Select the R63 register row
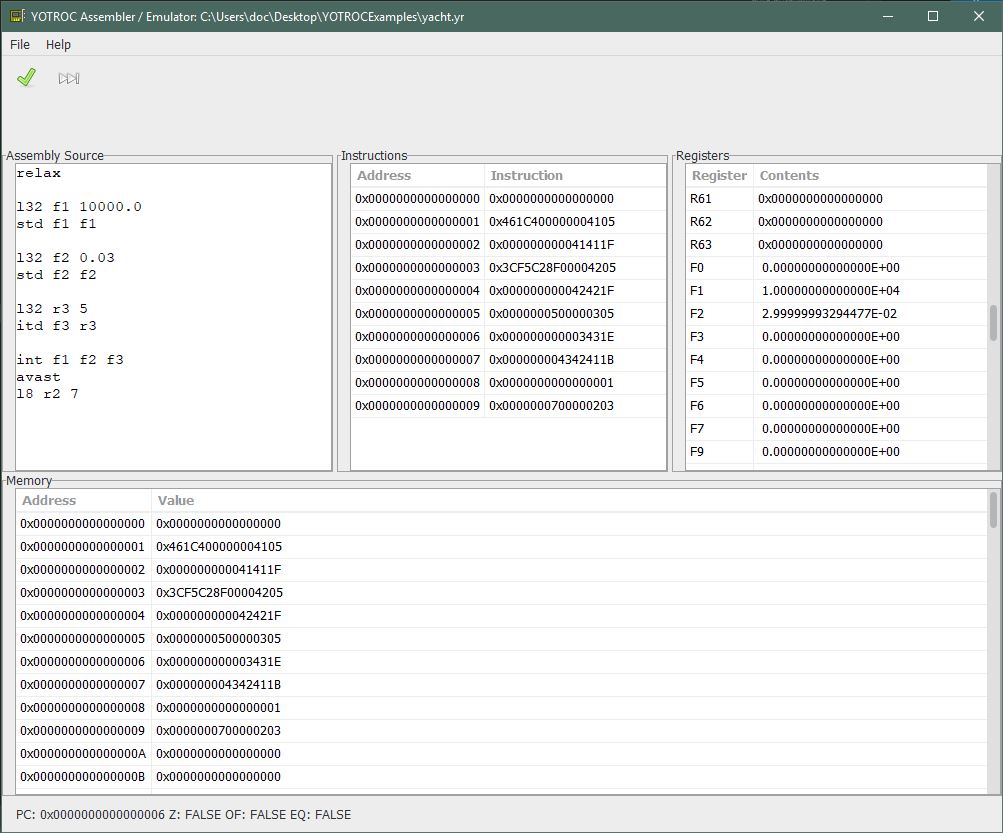The height and width of the screenshot is (833, 1003). 836,244
